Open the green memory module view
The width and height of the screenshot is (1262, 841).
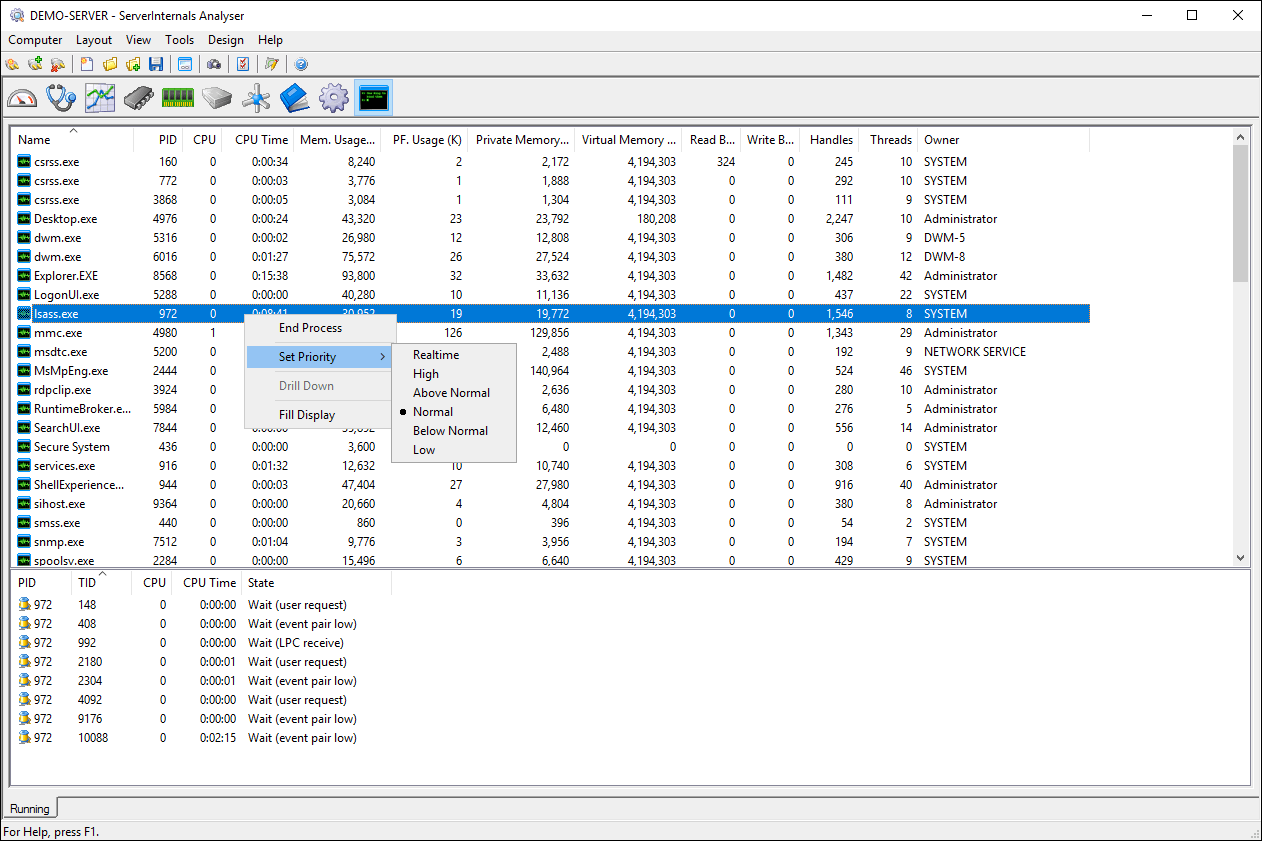[x=178, y=98]
